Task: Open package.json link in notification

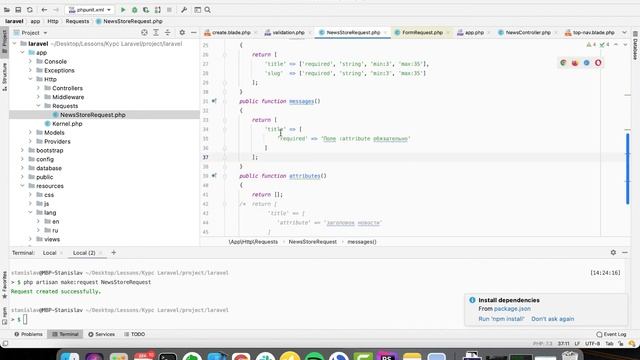Action: coord(512,309)
